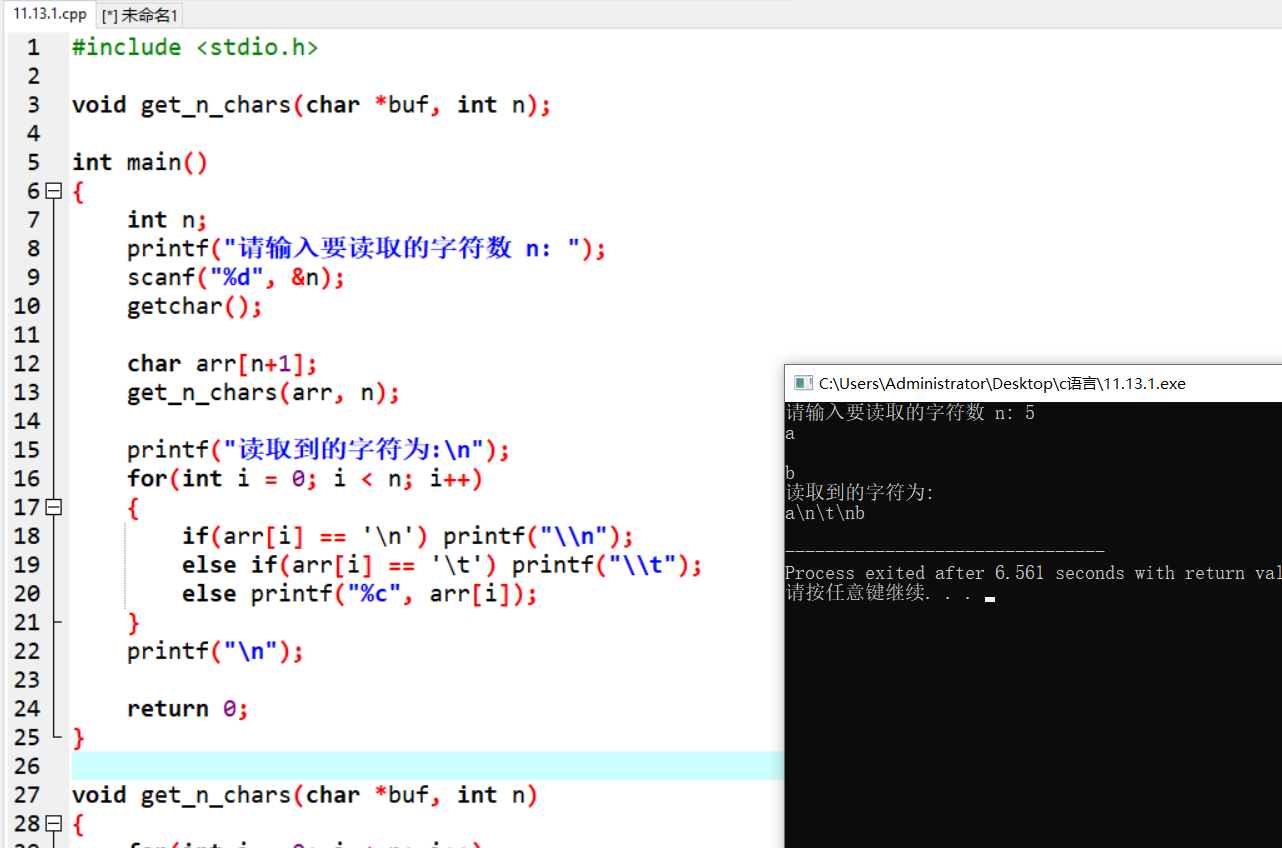Click line number 26 in gutter

pos(27,766)
